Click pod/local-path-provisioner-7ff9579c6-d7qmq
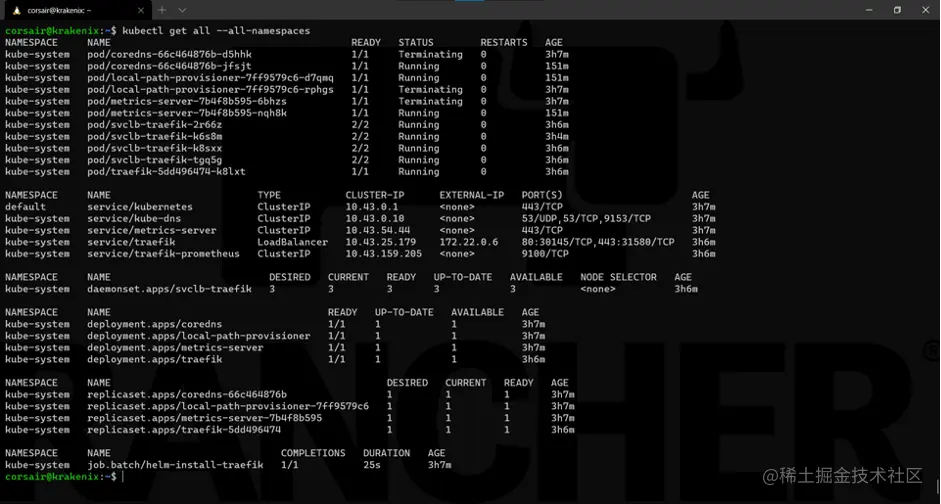Screen dimensions: 941x504 coord(210,77)
